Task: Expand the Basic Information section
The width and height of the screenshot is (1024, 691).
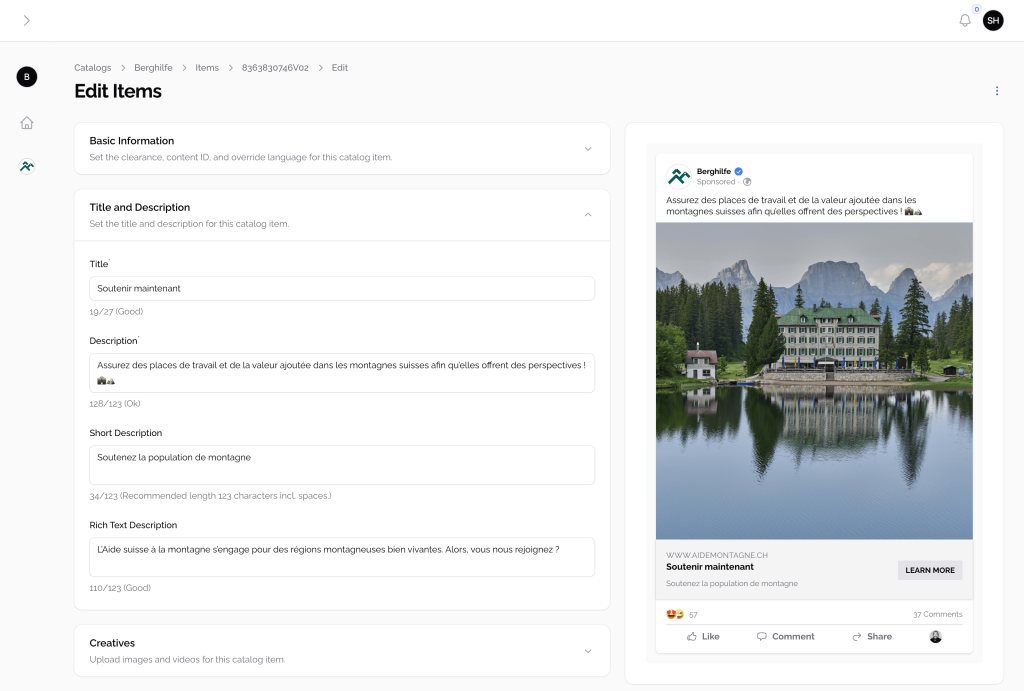Action: click(588, 149)
